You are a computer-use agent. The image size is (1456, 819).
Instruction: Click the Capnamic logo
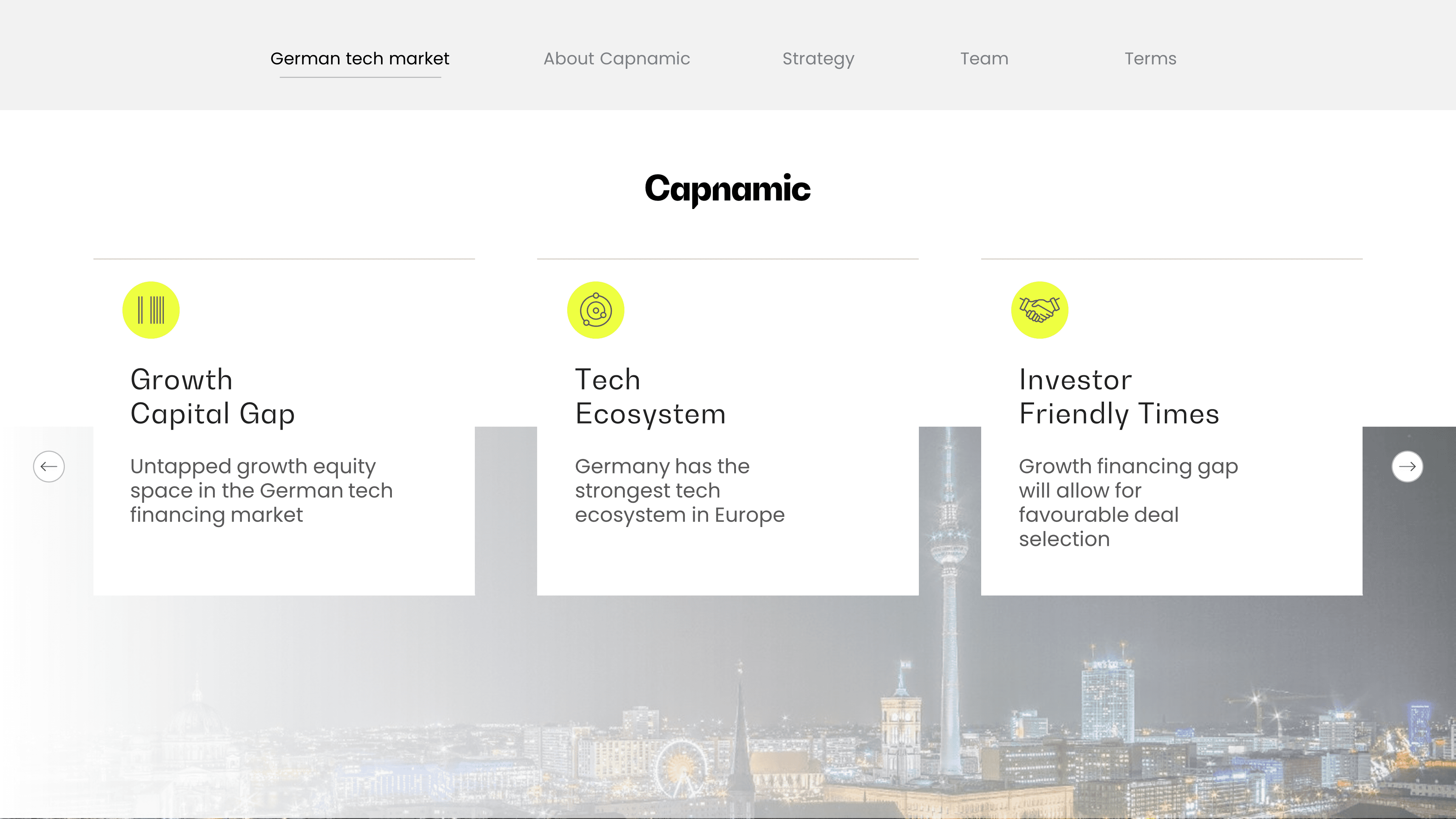coord(727,189)
